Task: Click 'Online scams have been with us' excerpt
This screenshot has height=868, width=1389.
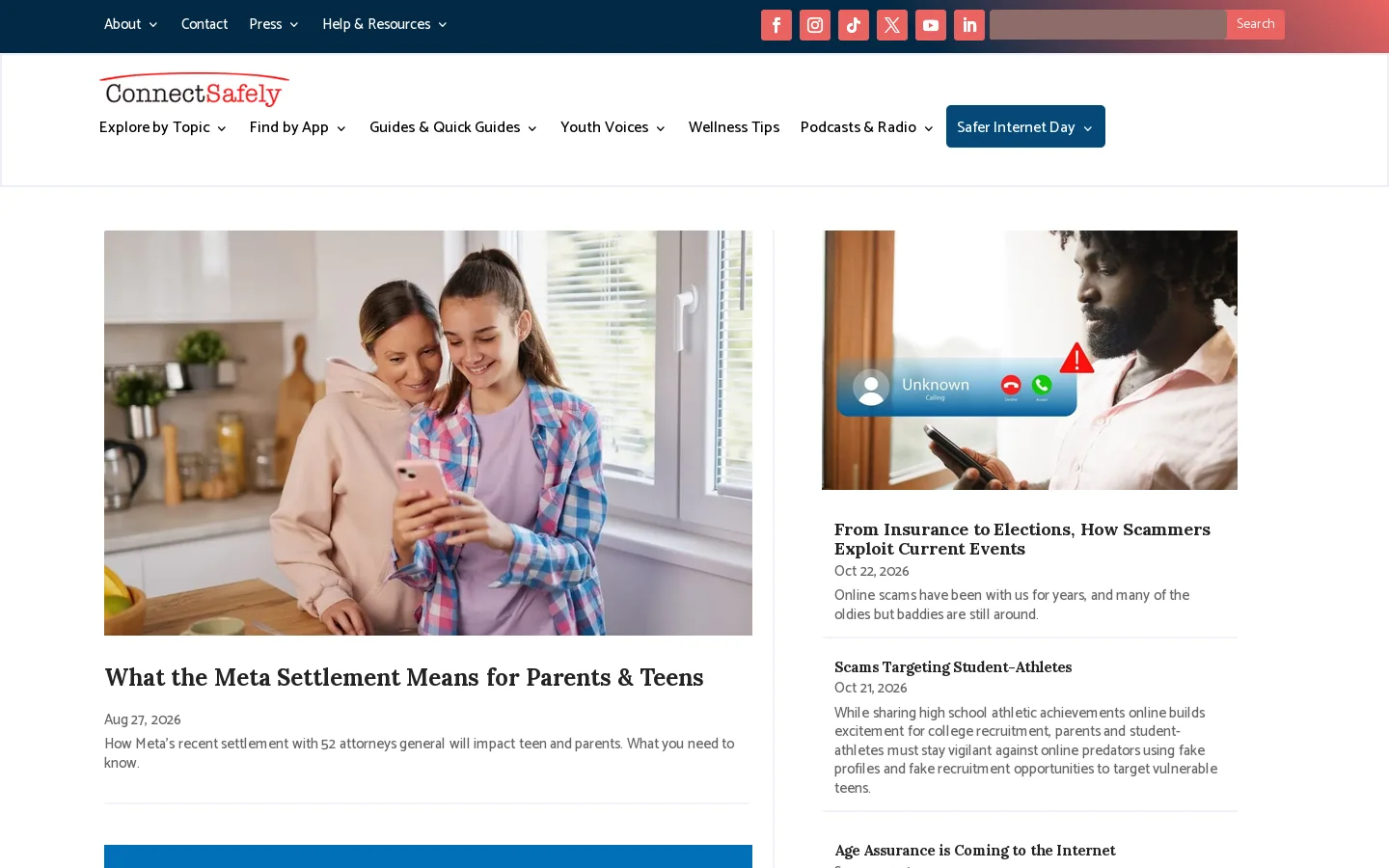Action: [x=1012, y=605]
